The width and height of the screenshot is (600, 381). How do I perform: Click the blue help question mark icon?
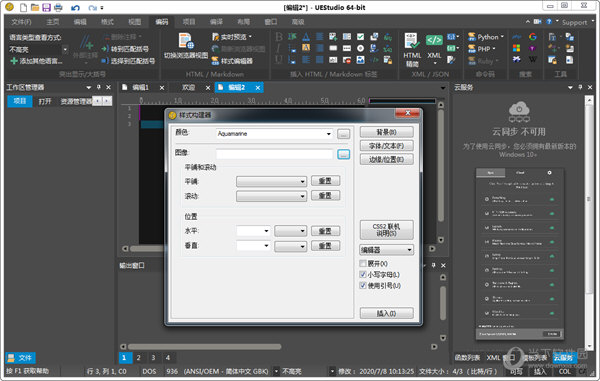point(549,22)
